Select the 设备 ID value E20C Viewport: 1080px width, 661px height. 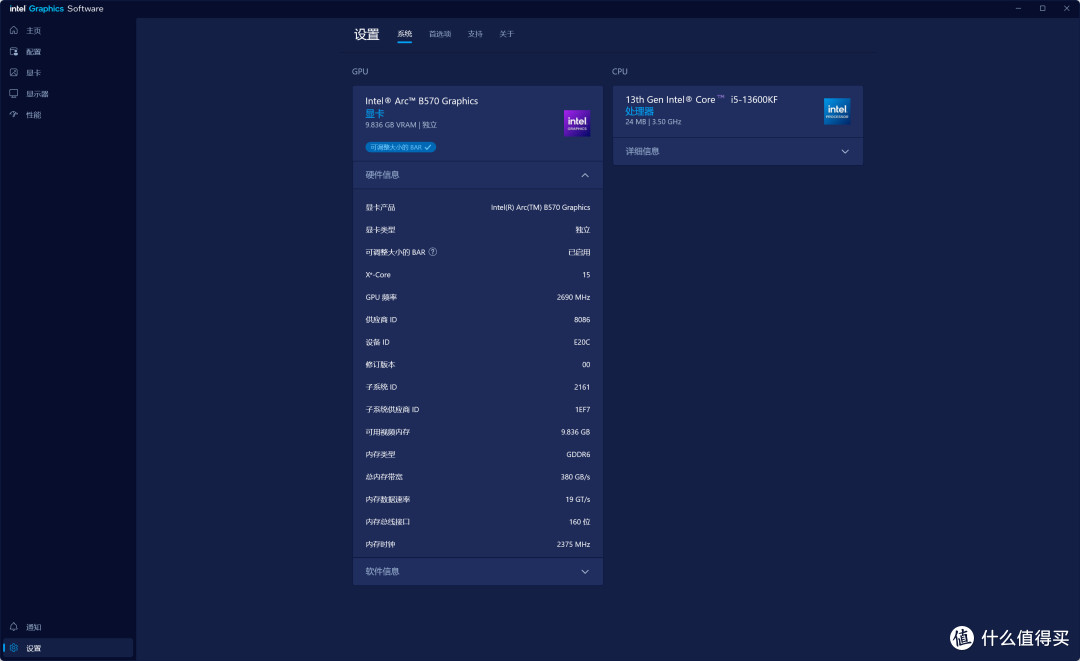point(582,342)
